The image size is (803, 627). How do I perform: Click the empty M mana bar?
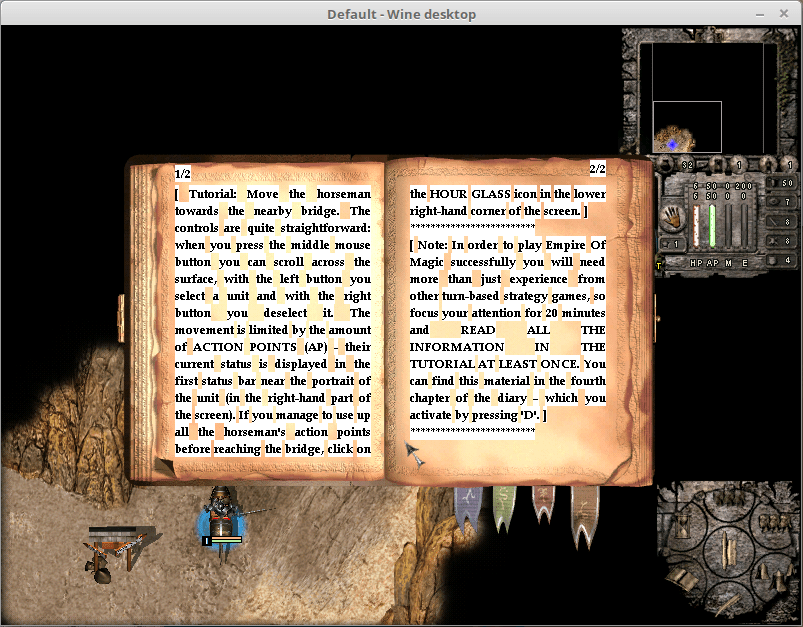729,226
